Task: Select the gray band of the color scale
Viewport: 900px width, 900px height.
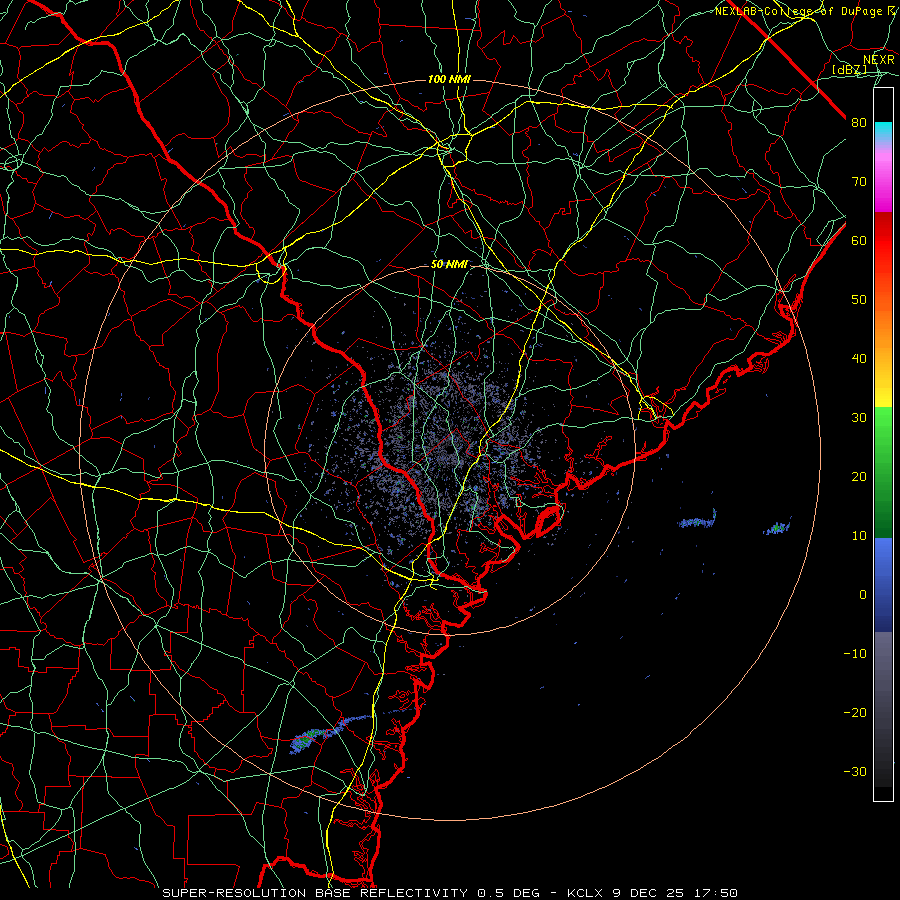Action: 883,709
